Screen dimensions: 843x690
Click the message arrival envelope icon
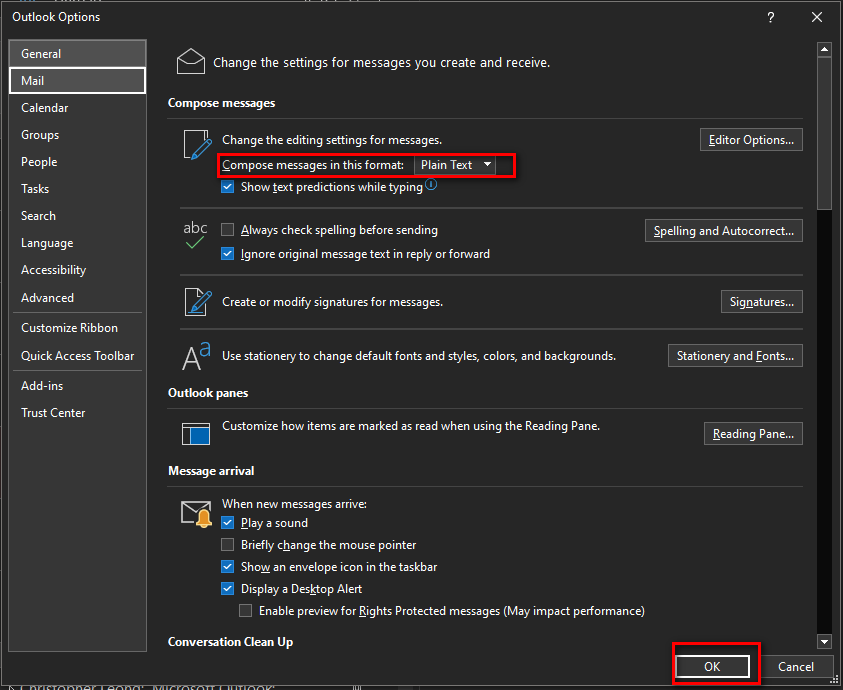(196, 512)
